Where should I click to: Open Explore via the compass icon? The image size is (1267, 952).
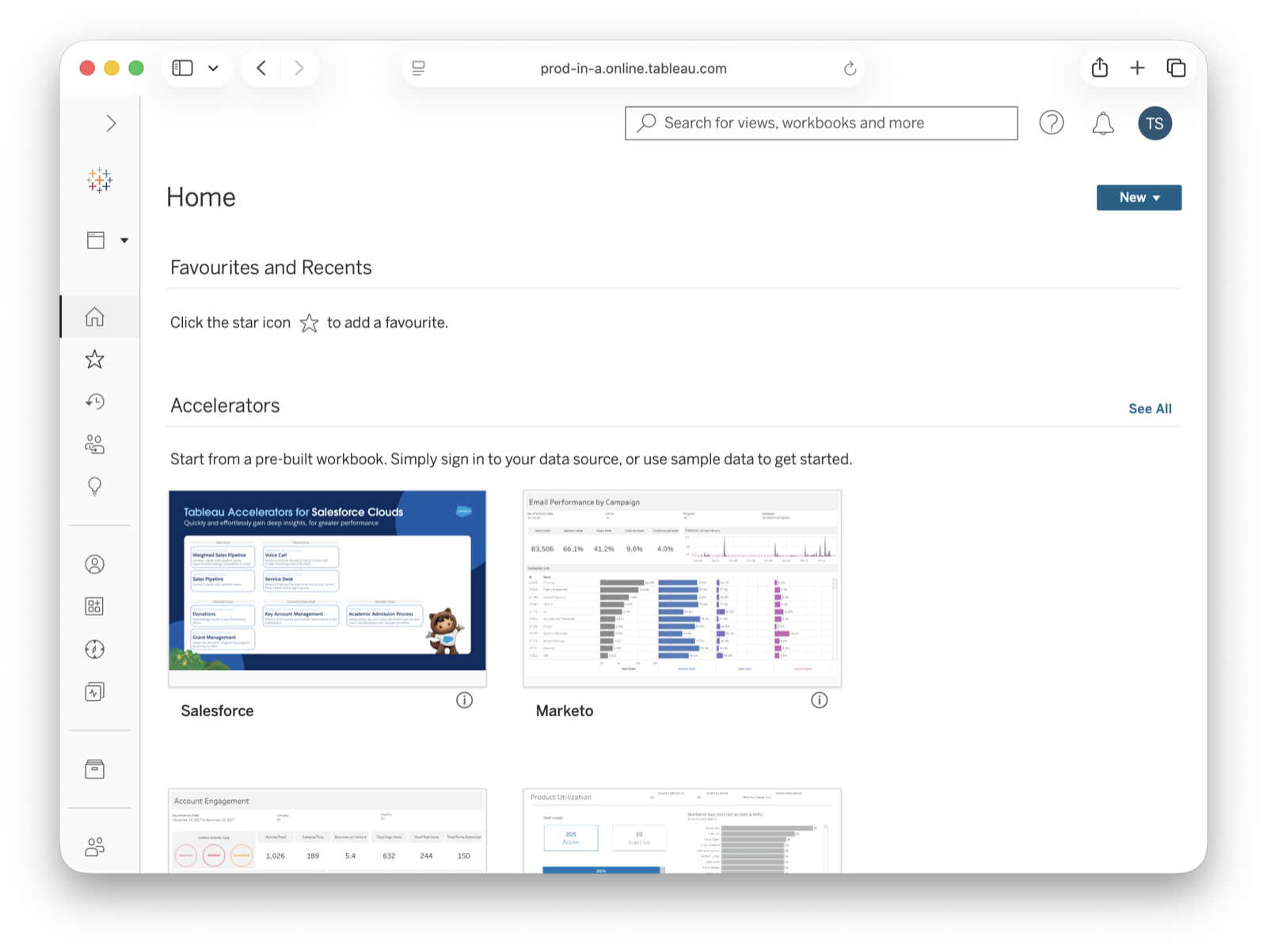coord(94,649)
